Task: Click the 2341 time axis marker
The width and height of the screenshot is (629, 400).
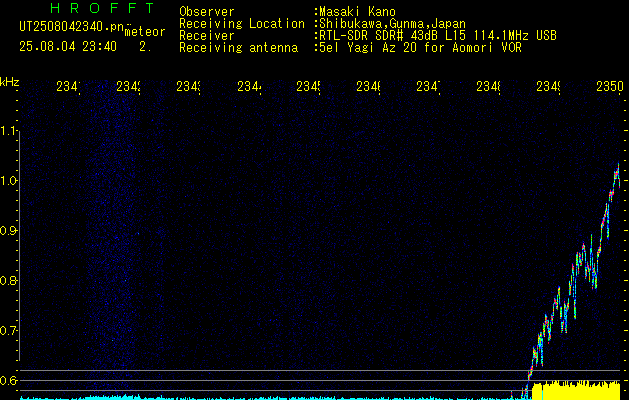Action: pyautogui.click(x=68, y=86)
